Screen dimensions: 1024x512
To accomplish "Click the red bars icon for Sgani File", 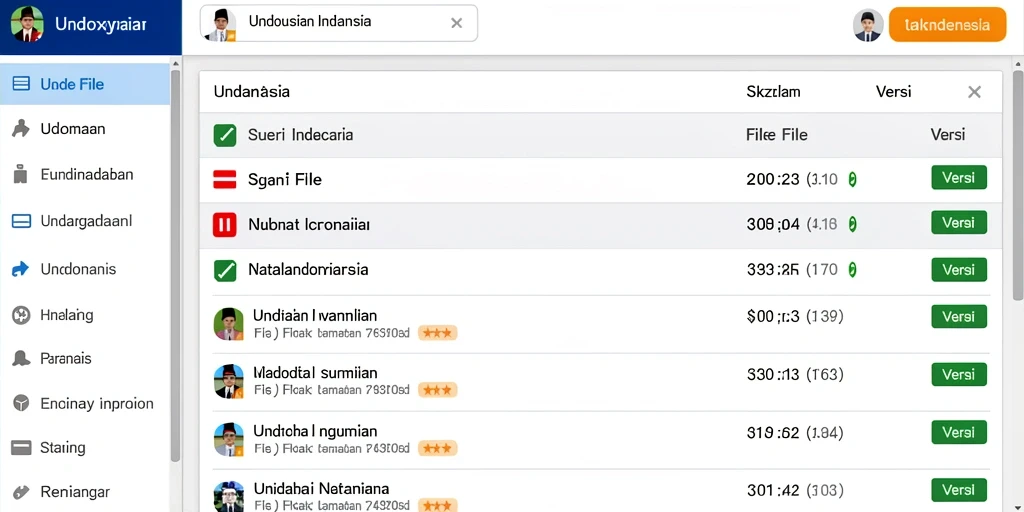I will (x=225, y=179).
